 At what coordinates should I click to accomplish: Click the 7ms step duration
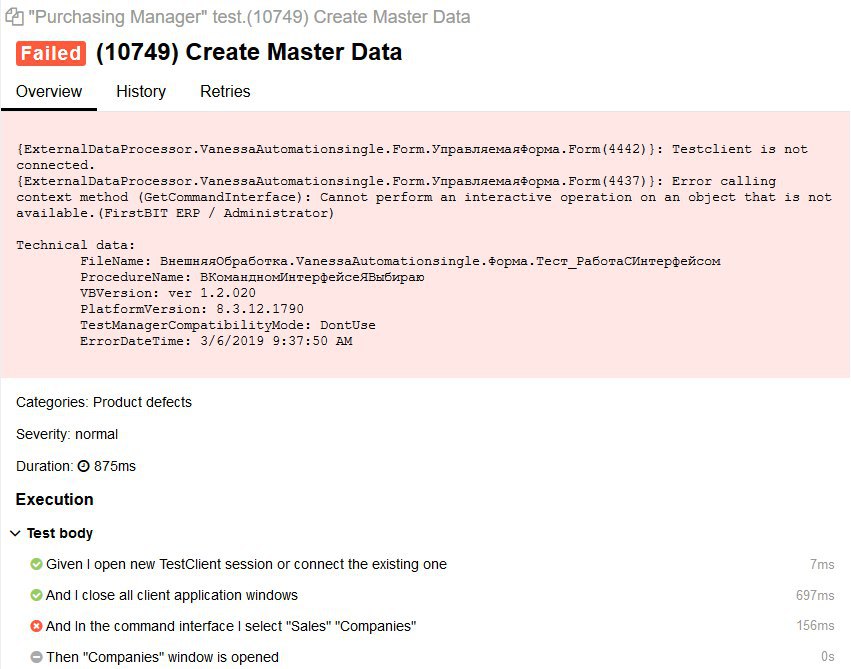(822, 564)
